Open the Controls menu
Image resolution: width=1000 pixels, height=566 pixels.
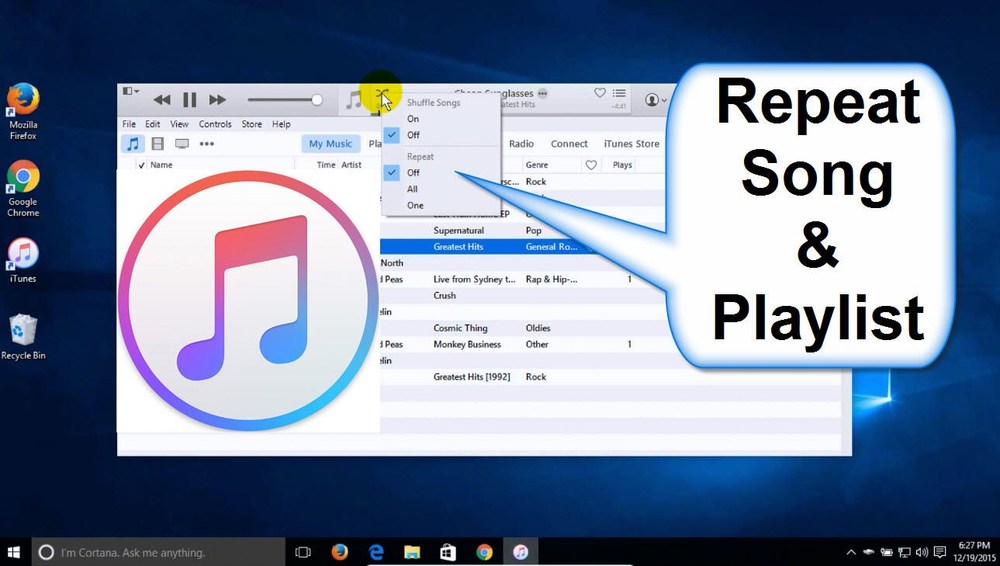point(215,124)
